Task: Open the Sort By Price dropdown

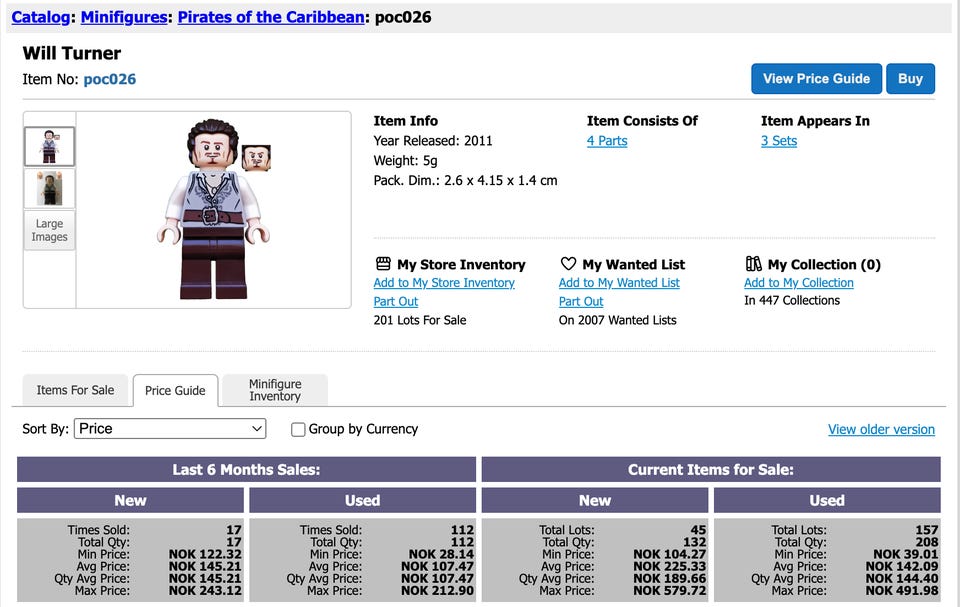Action: coord(170,429)
